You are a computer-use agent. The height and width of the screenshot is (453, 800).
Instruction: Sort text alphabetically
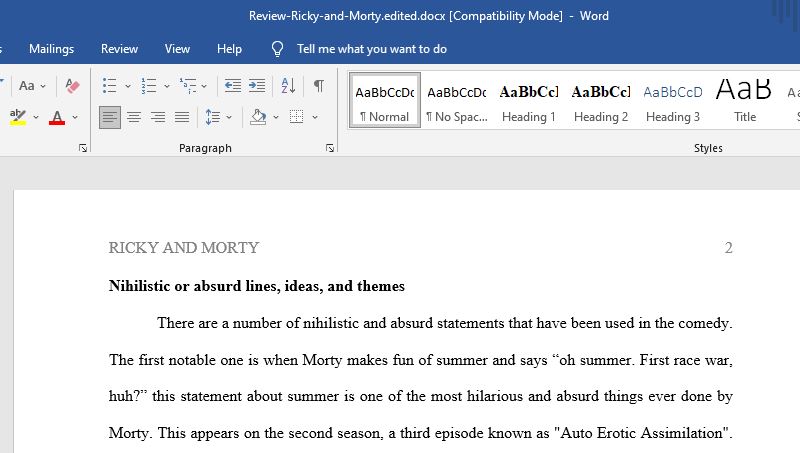288,86
